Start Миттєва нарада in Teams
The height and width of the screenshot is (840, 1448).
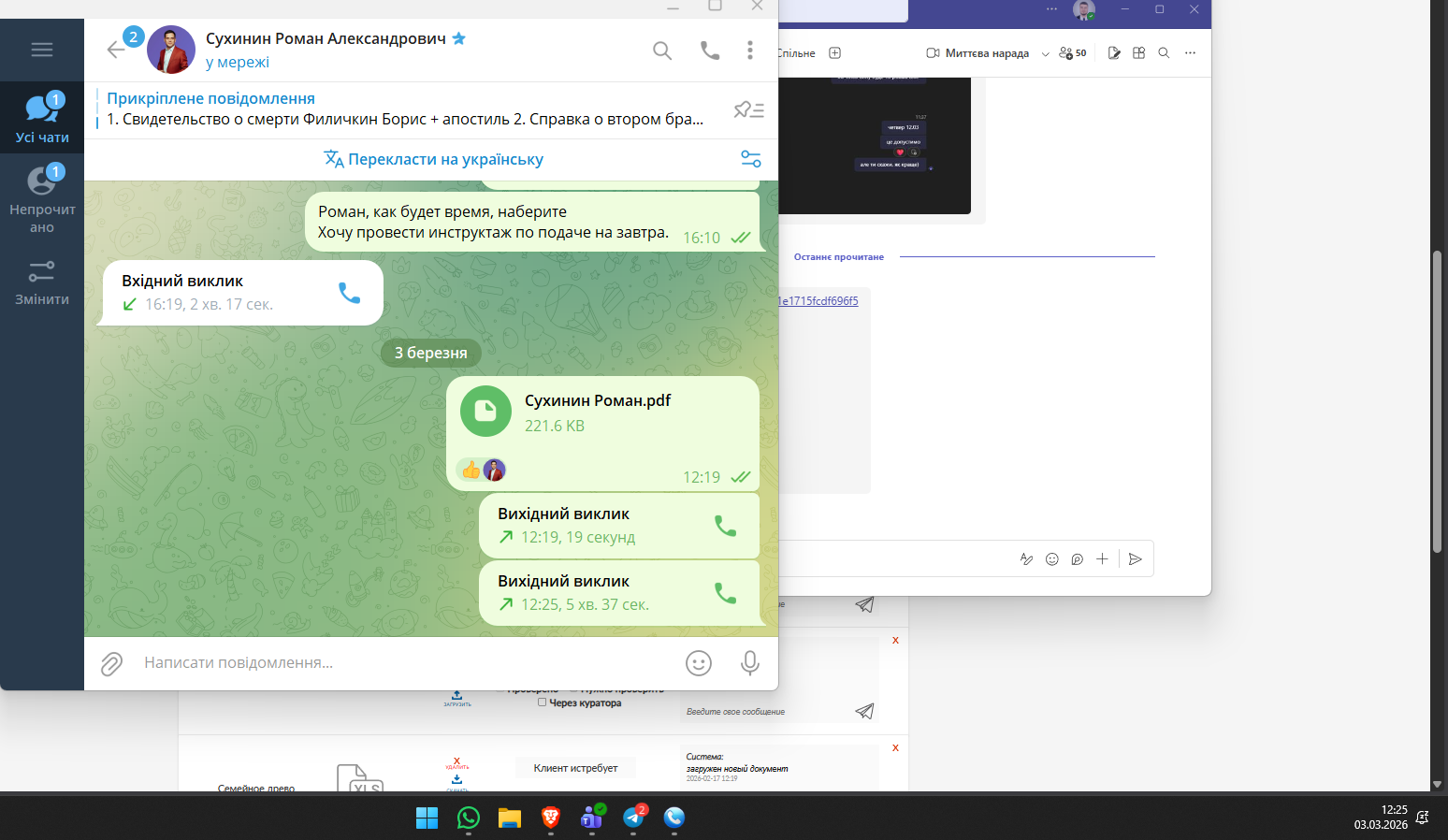[977, 53]
